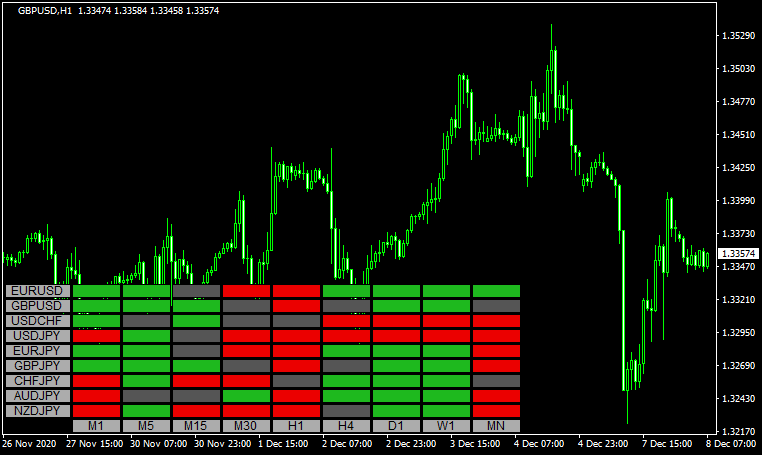Viewport: 762px width, 455px height.
Task: Click the EURUSD symbol label
Action: 38,291
